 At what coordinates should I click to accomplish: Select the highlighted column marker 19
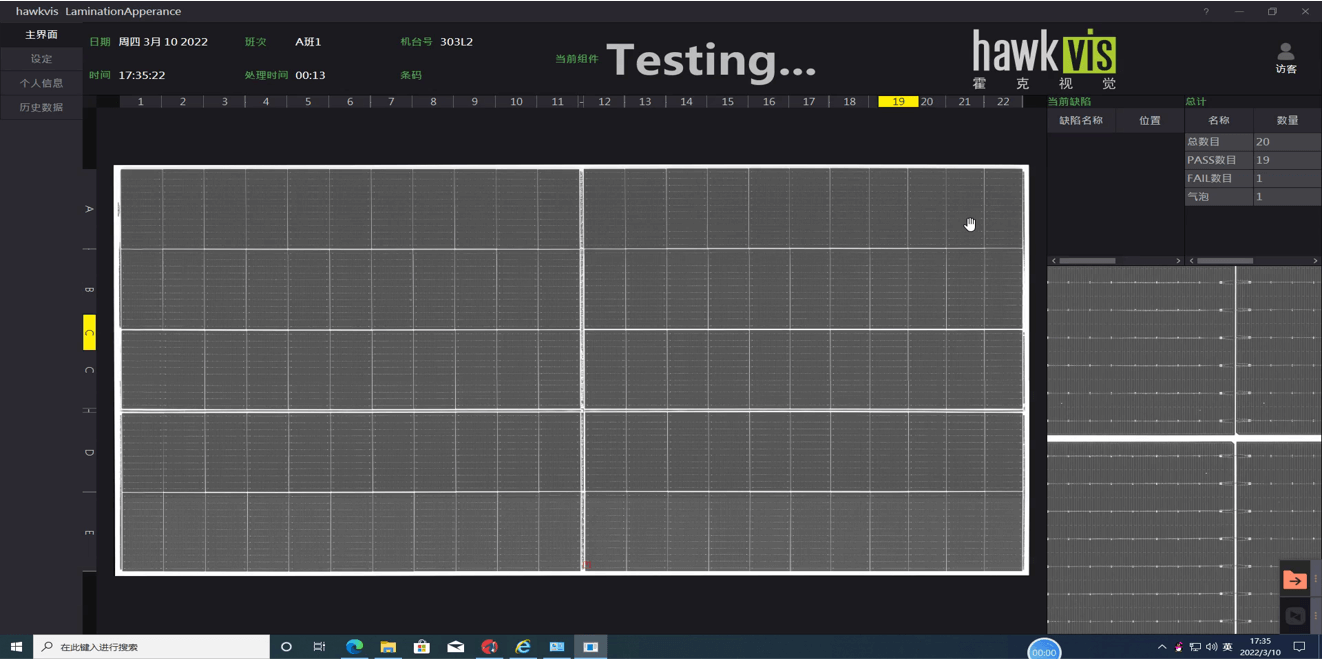pos(898,102)
